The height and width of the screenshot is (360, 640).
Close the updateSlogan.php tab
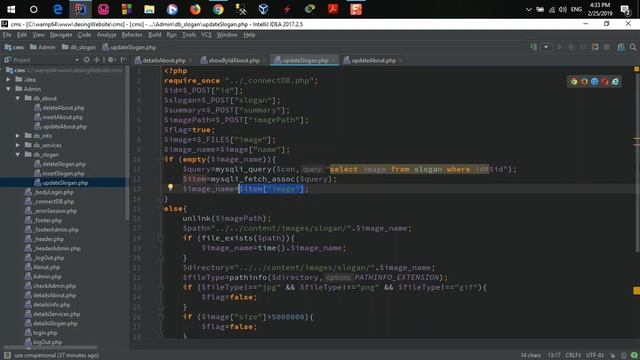[333, 60]
